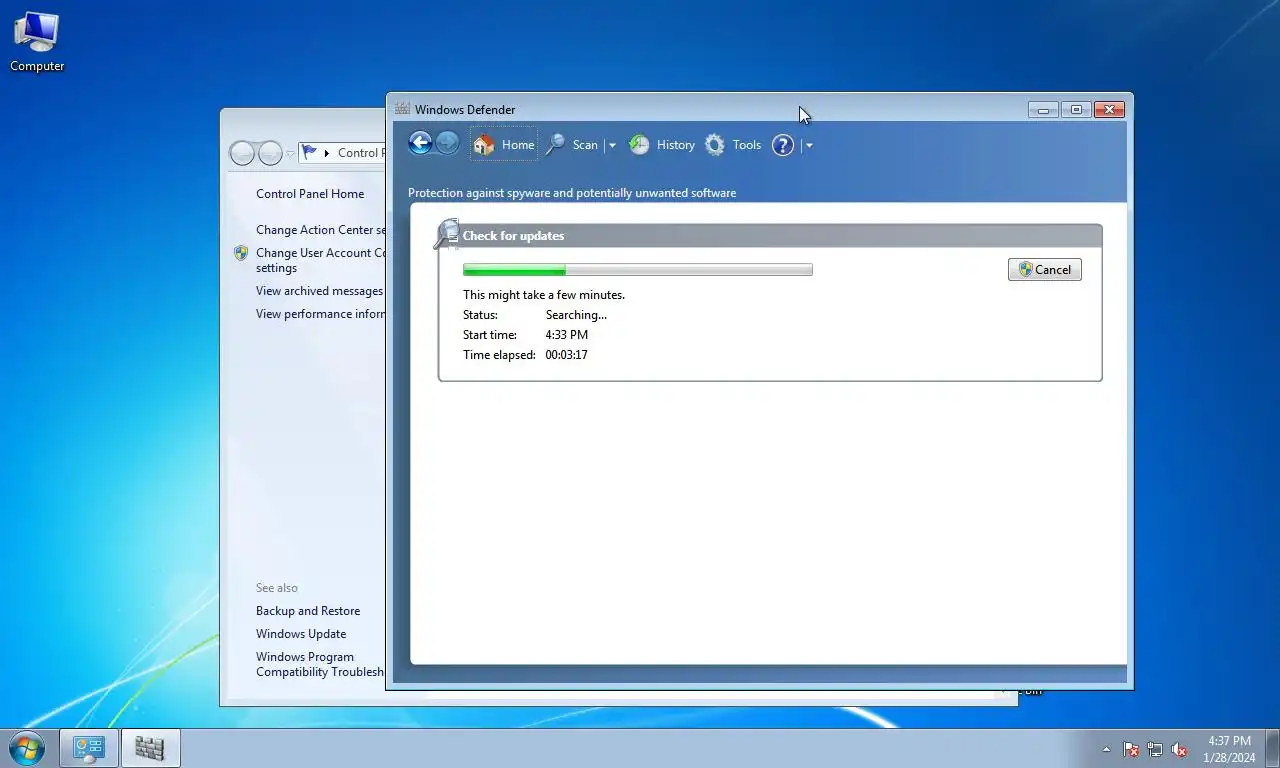Screen dimensions: 1280x768
Task: Close the Windows Defender window
Action: pos(1110,109)
